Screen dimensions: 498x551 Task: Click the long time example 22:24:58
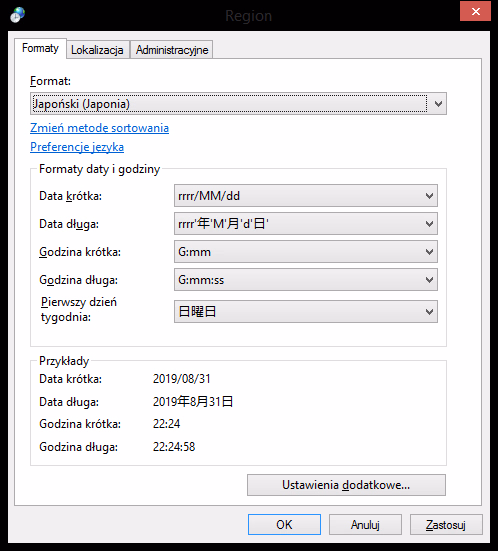[174, 447]
